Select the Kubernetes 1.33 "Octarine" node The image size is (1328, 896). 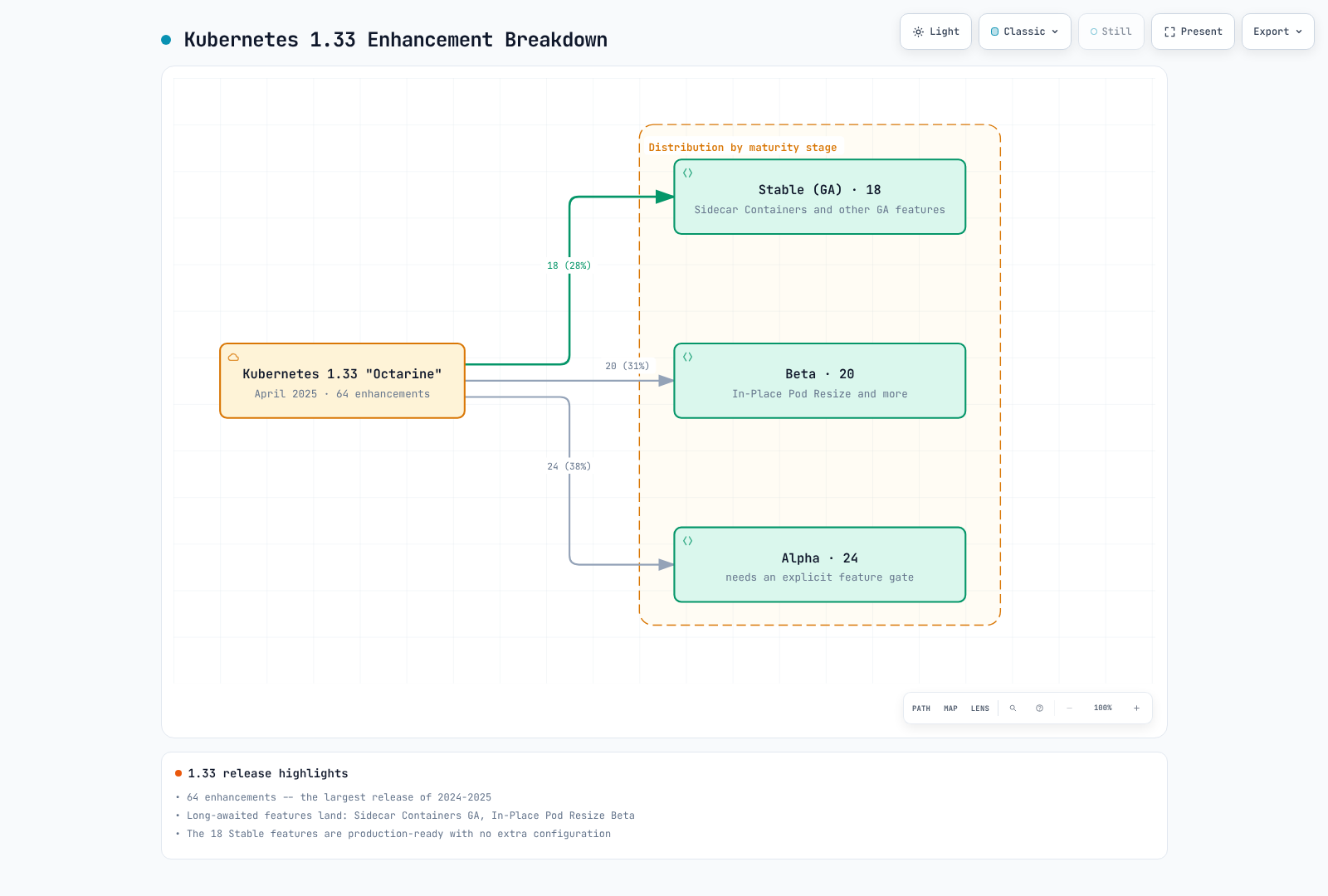click(x=342, y=381)
